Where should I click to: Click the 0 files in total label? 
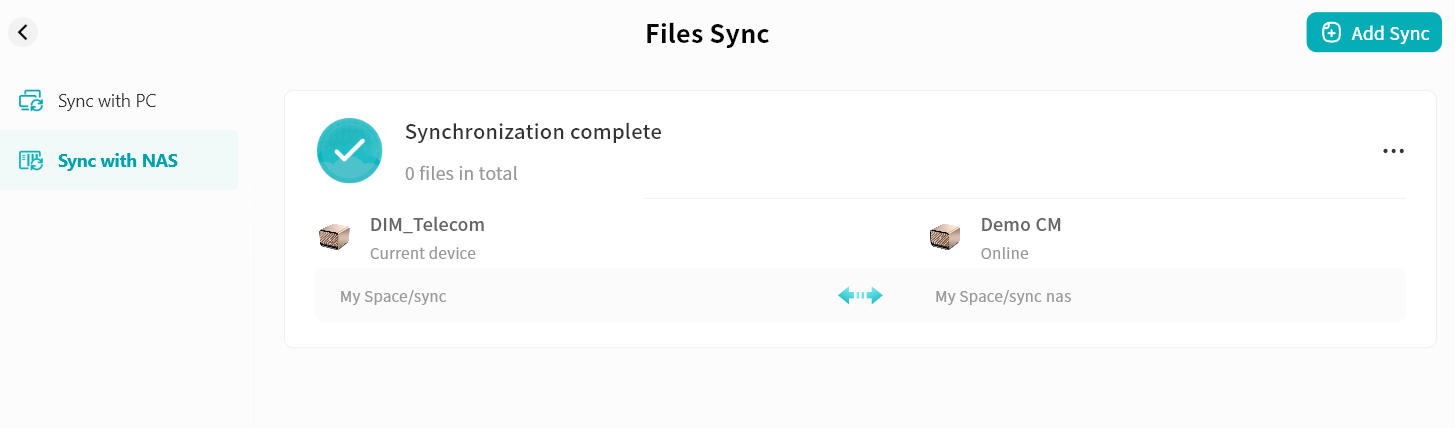[461, 174]
